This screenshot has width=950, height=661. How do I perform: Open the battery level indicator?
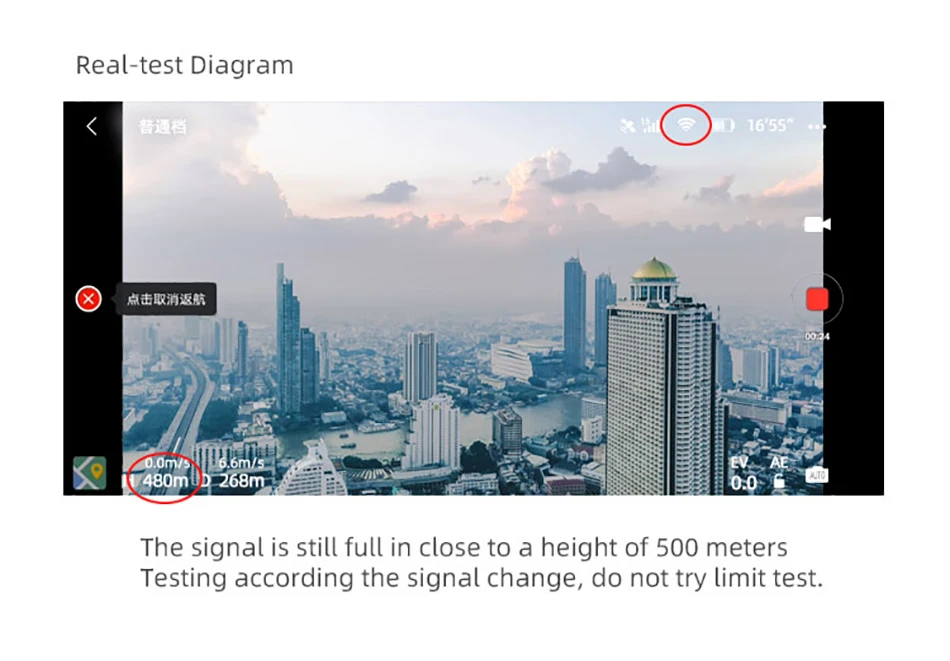[x=723, y=125]
